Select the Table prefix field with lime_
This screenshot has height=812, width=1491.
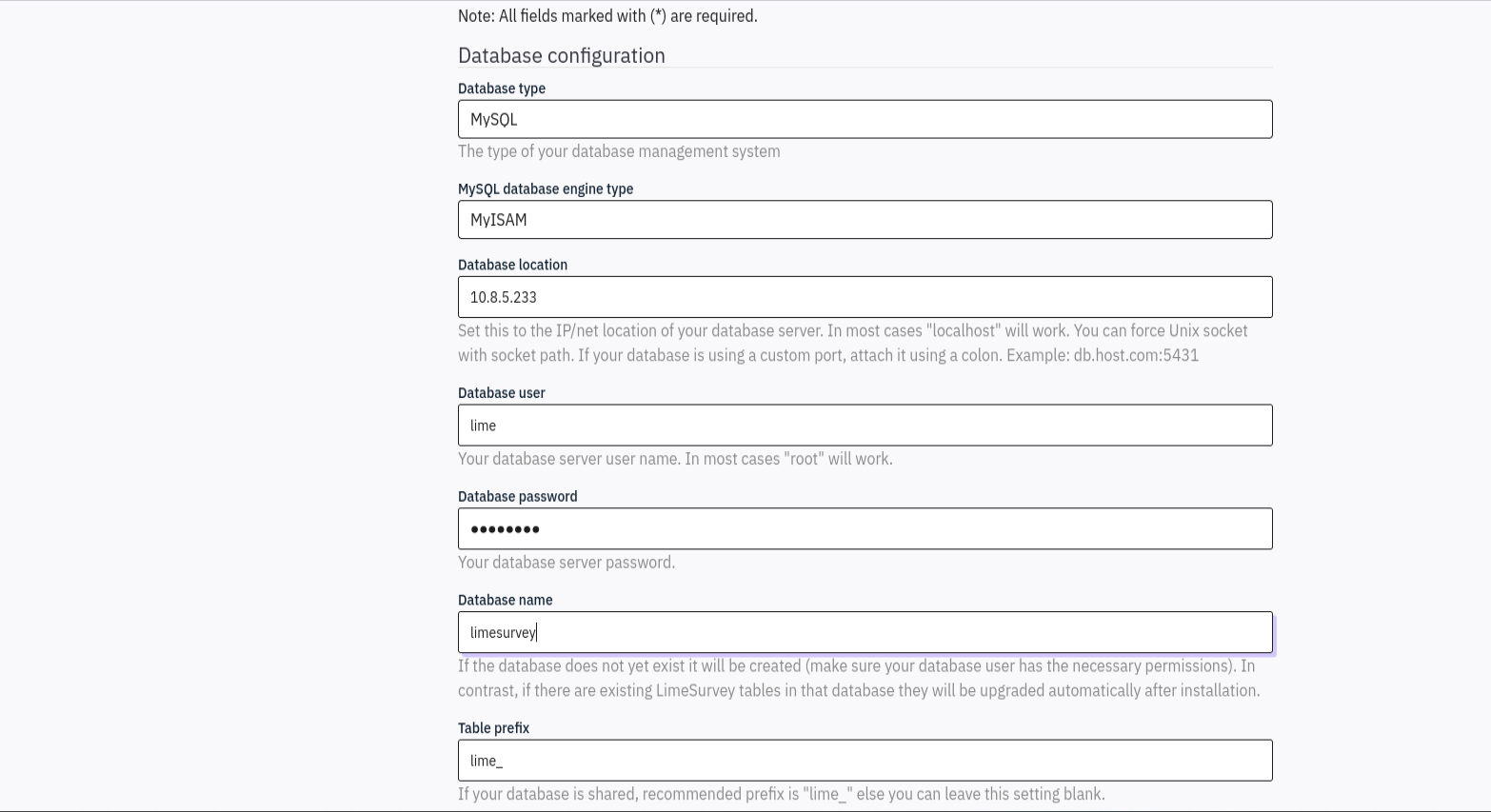(865, 761)
